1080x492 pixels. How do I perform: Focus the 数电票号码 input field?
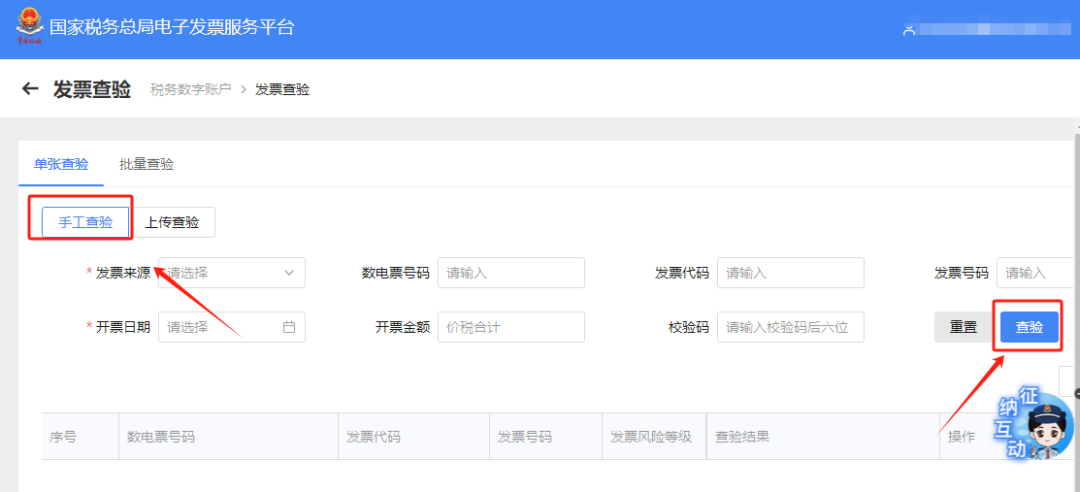point(511,272)
